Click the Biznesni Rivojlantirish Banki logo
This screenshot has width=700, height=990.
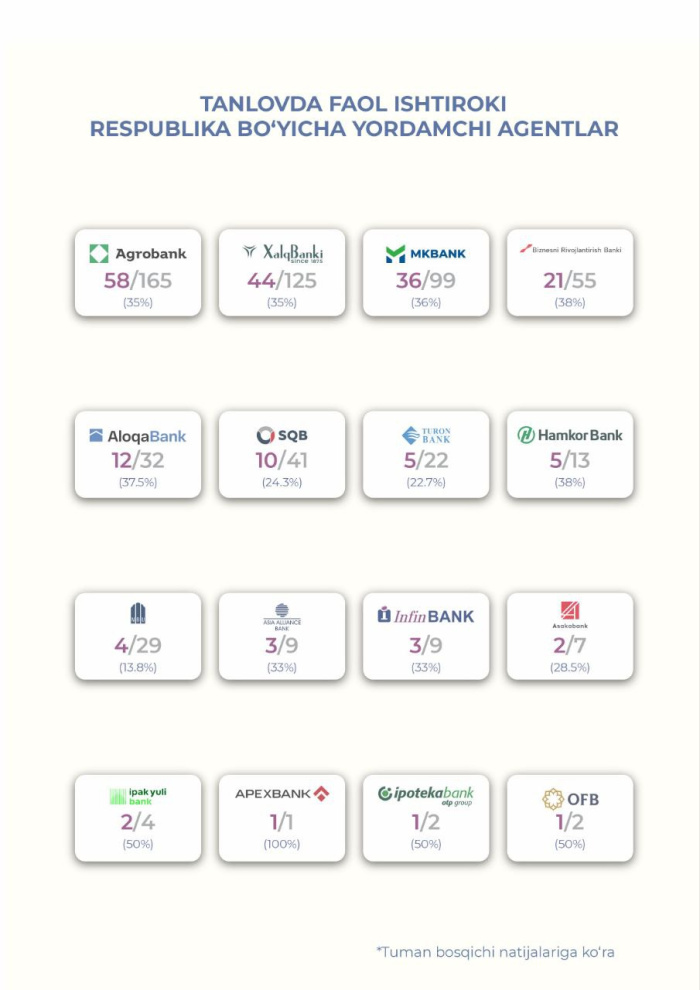[570, 249]
